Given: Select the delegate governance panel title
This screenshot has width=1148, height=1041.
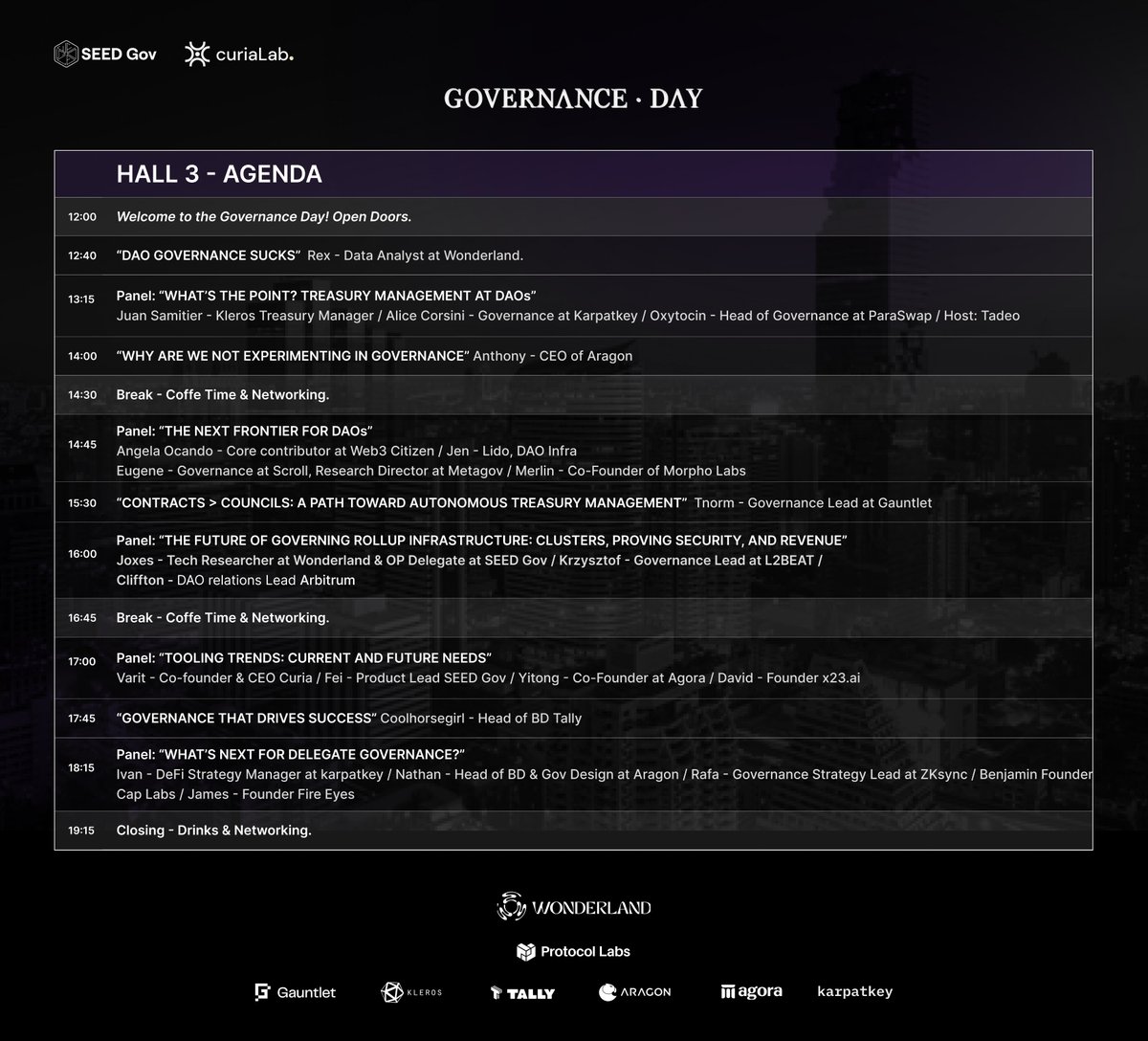Looking at the screenshot, I should [290, 755].
